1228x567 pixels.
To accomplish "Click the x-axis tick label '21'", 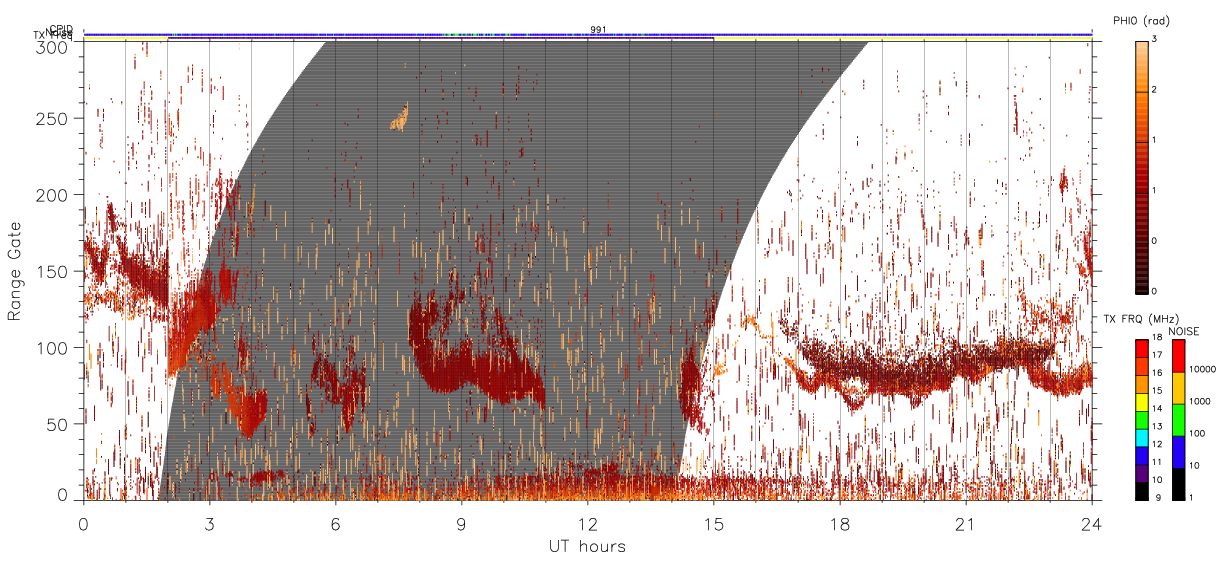I will pos(965,524).
